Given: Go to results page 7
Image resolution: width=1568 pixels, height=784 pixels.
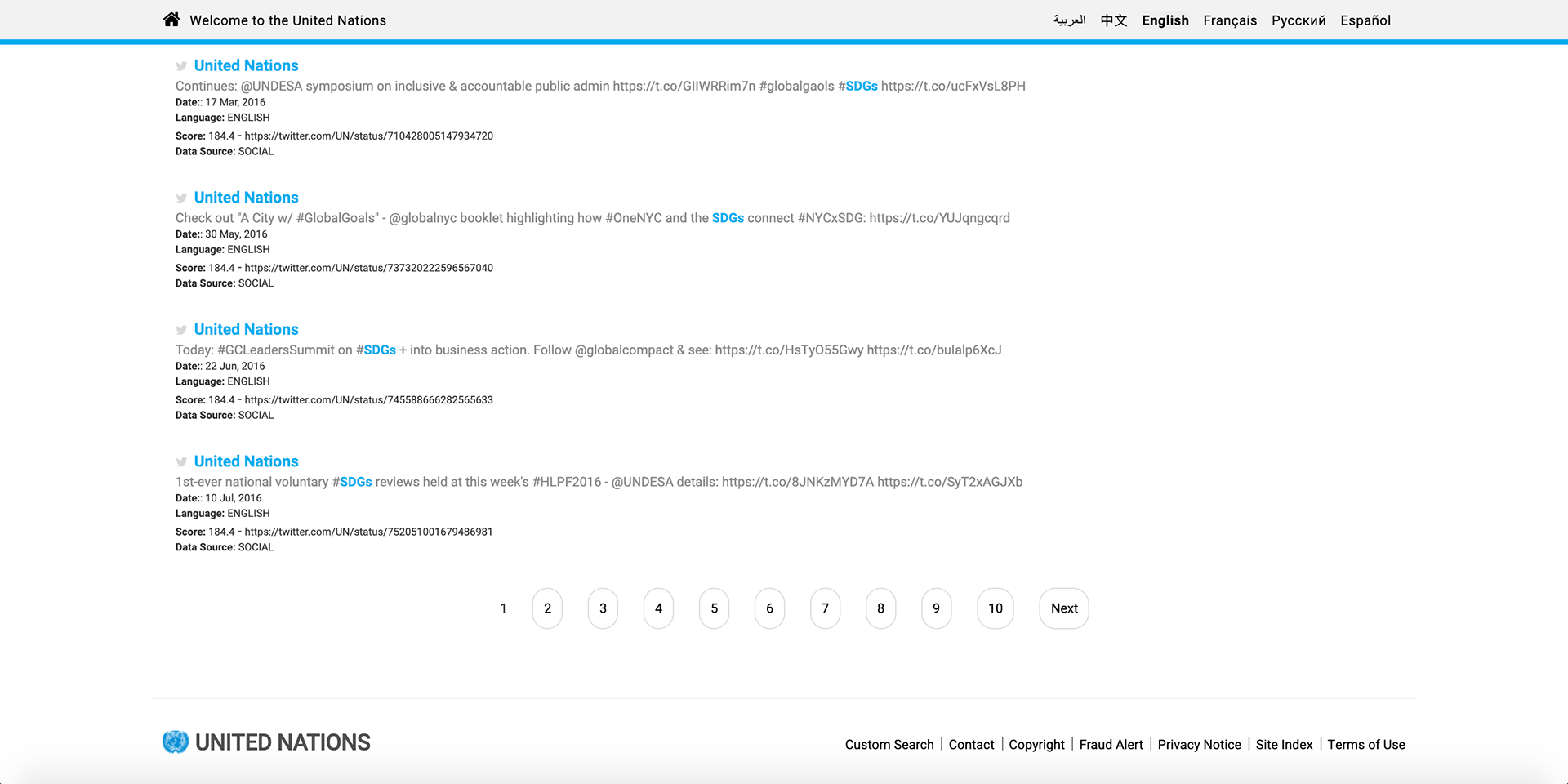Looking at the screenshot, I should (825, 608).
